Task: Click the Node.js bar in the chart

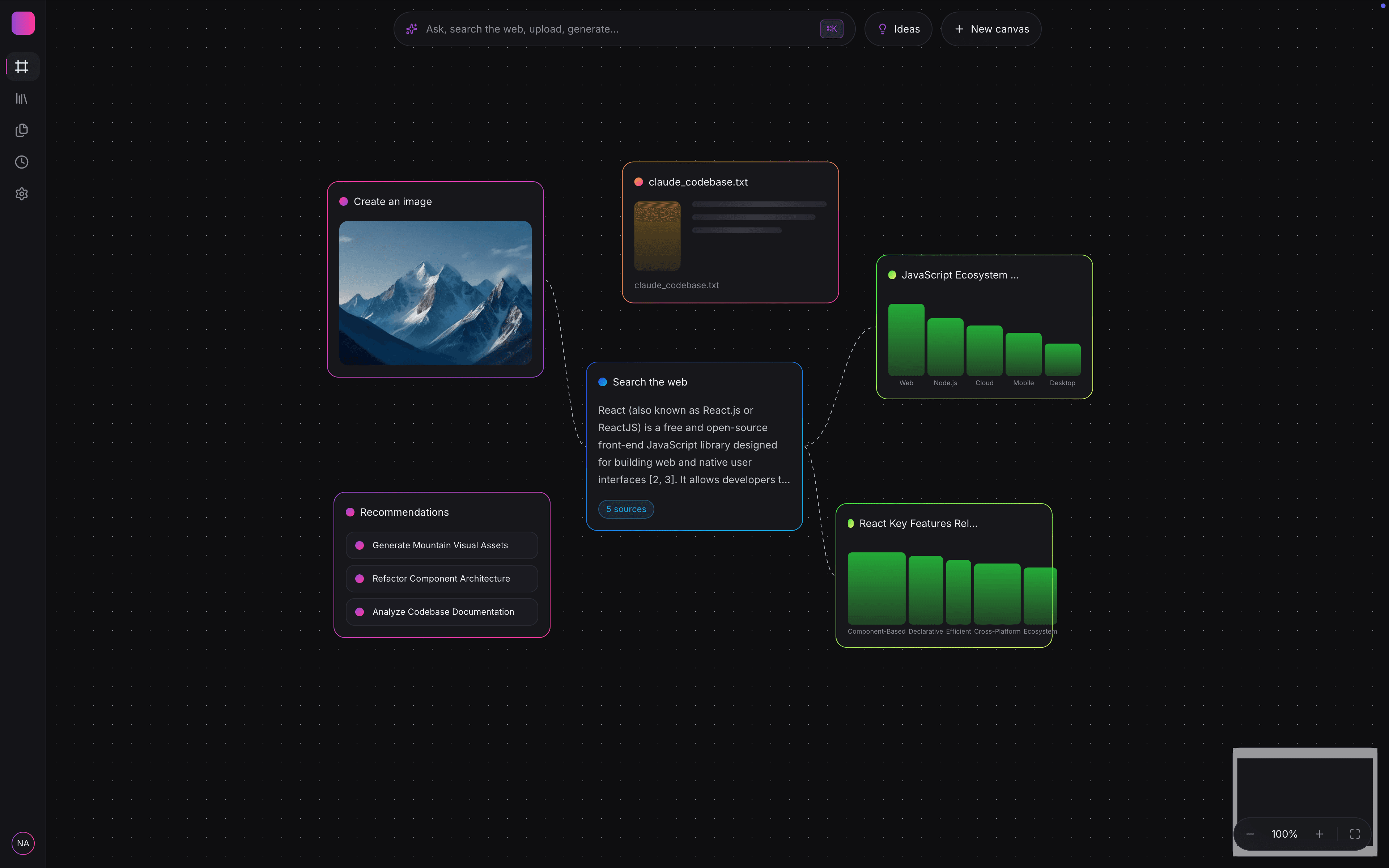Action: point(945,347)
